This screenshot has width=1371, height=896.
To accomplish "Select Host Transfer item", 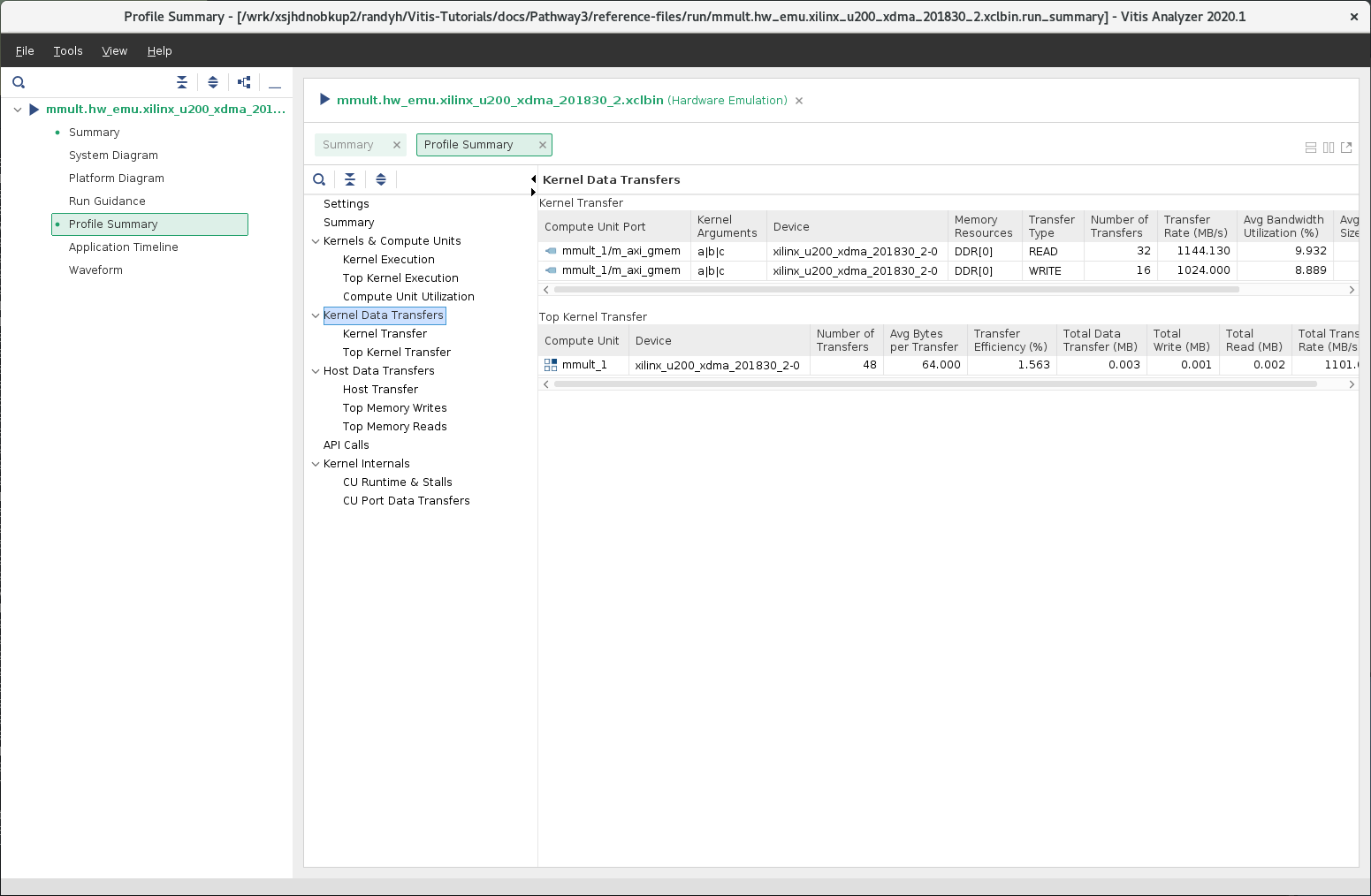I will tap(380, 390).
